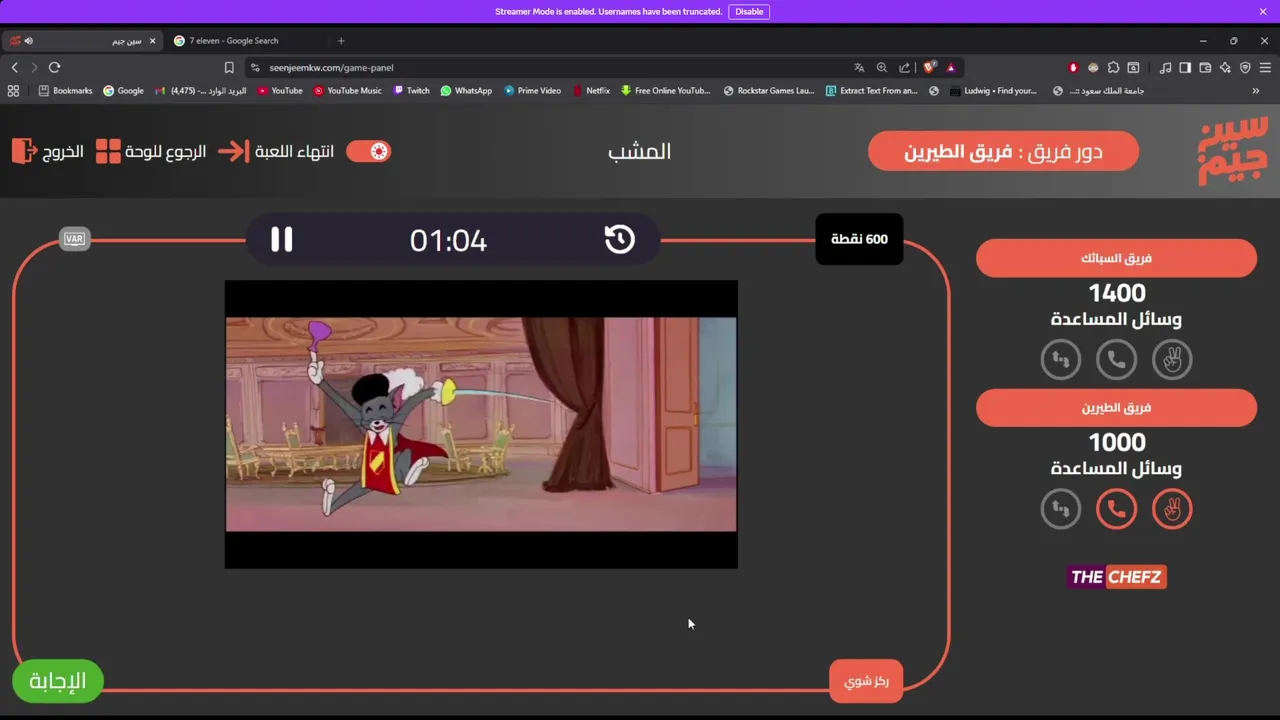Use فريق السبائك phone-call helper icon
Viewport: 1280px width, 720px height.
click(x=1116, y=359)
